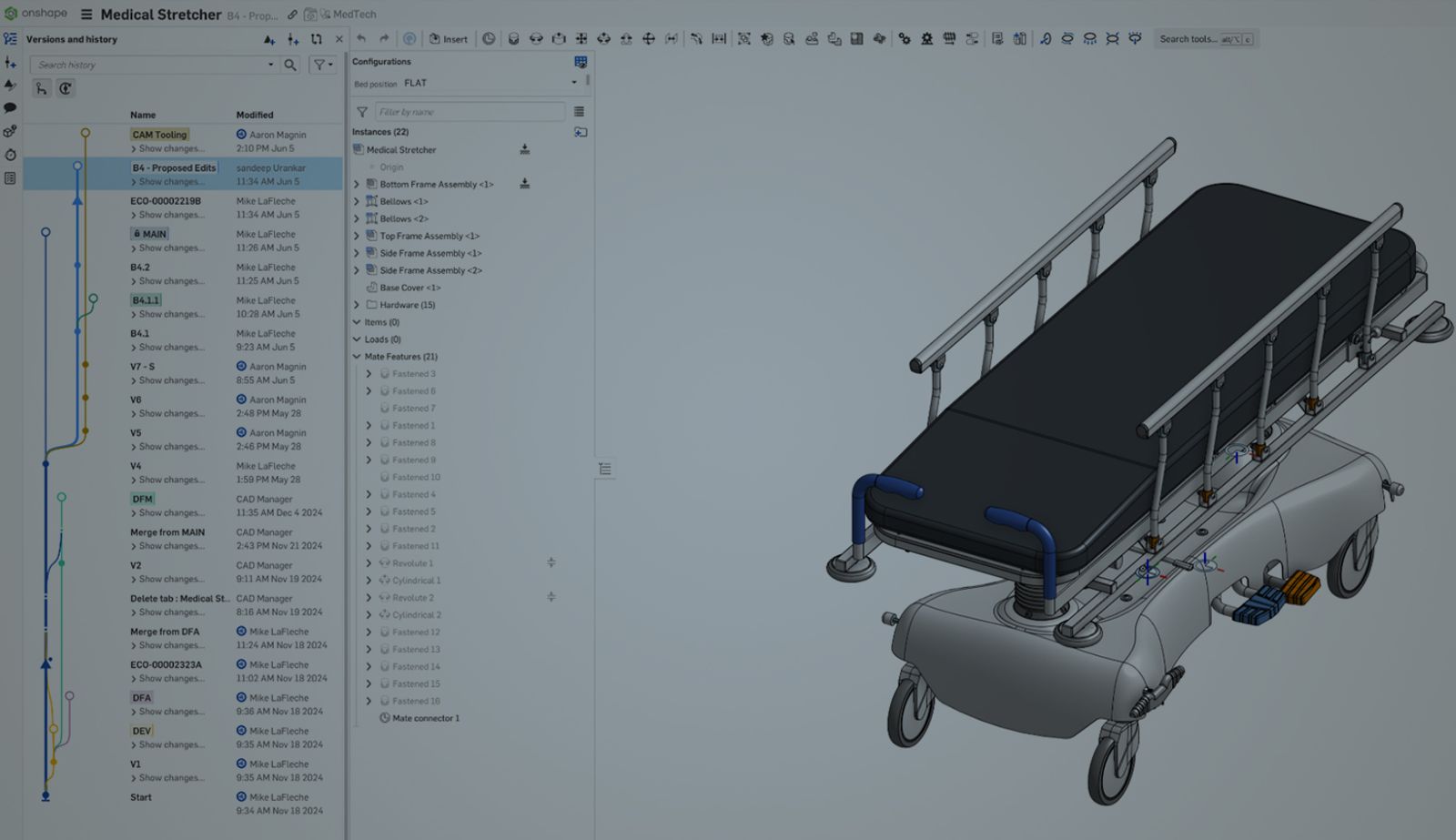The height and width of the screenshot is (840, 1456).
Task: Click the configuration table icon in Configurations panel
Action: (x=580, y=62)
